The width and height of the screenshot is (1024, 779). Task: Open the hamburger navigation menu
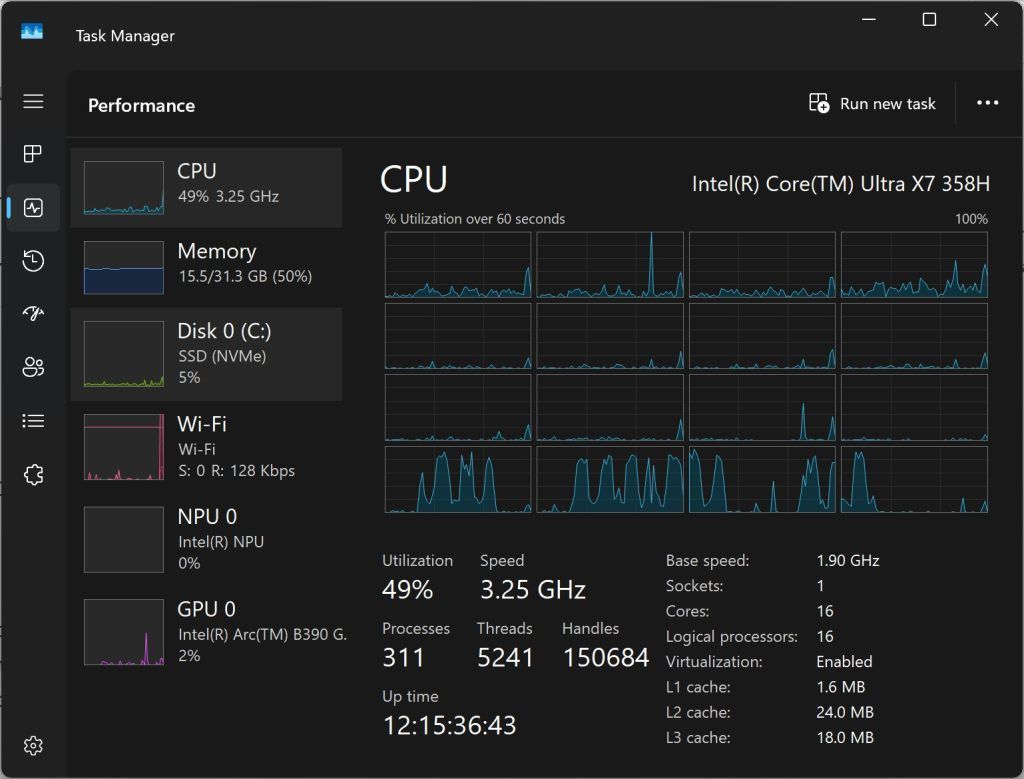(x=33, y=101)
